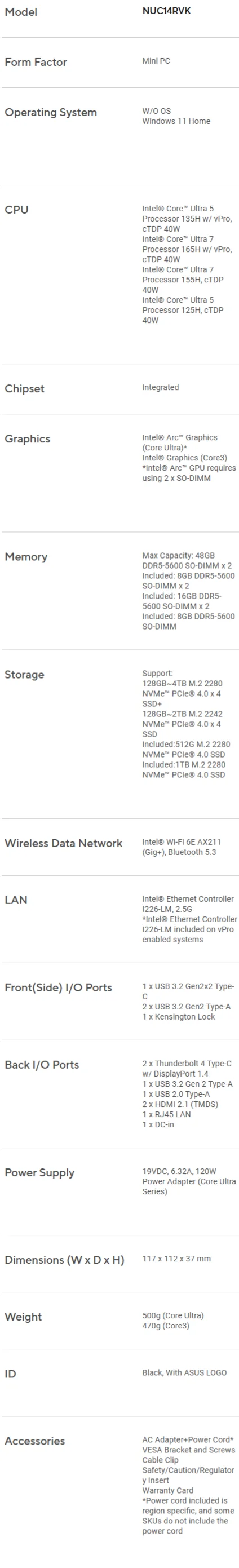This screenshot has height=1568, width=239.
Task: Click the Accessories row heading
Action: (34, 1441)
